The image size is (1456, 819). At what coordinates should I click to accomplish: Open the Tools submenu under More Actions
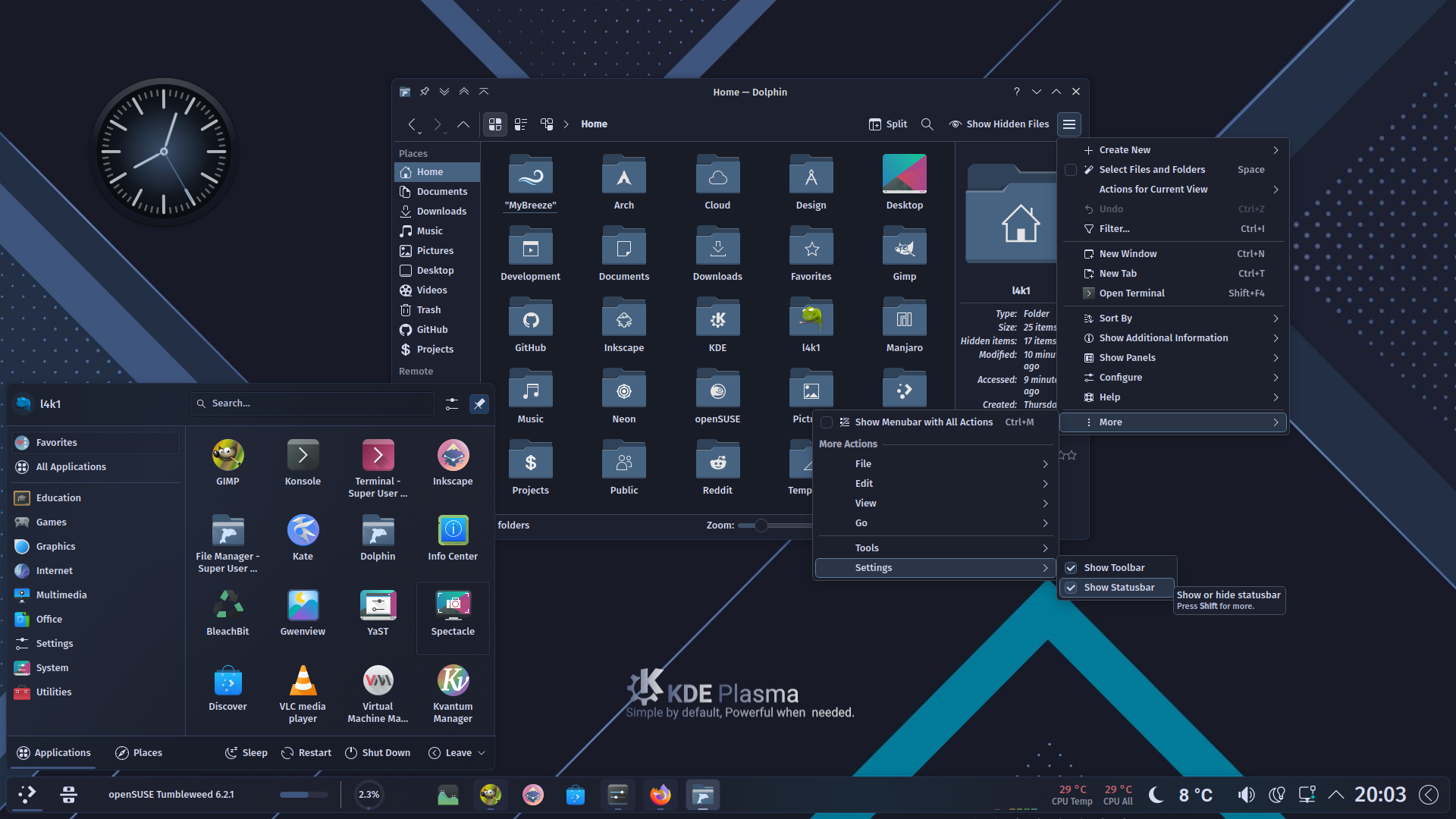935,548
